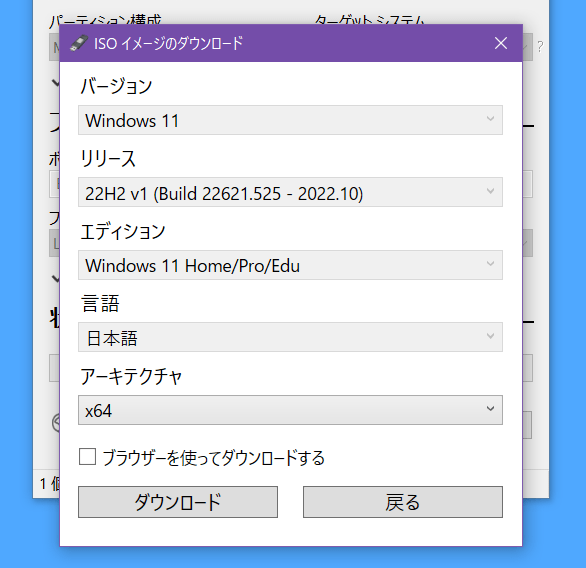The width and height of the screenshot is (586, 568).
Task: Close the ISO イメージのダウンロード dialog
Action: 501,43
